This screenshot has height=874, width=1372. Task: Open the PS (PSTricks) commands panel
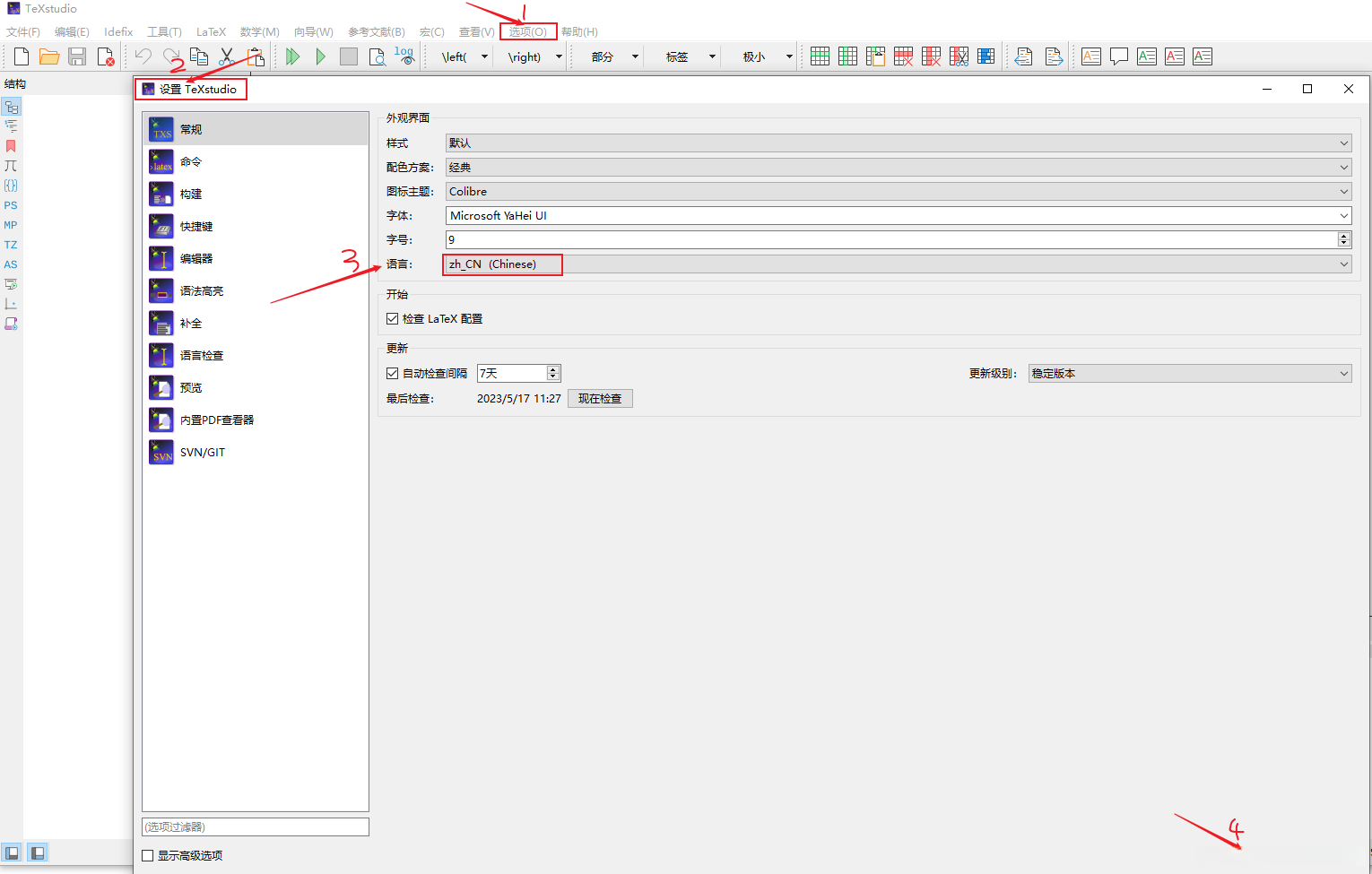click(x=11, y=205)
